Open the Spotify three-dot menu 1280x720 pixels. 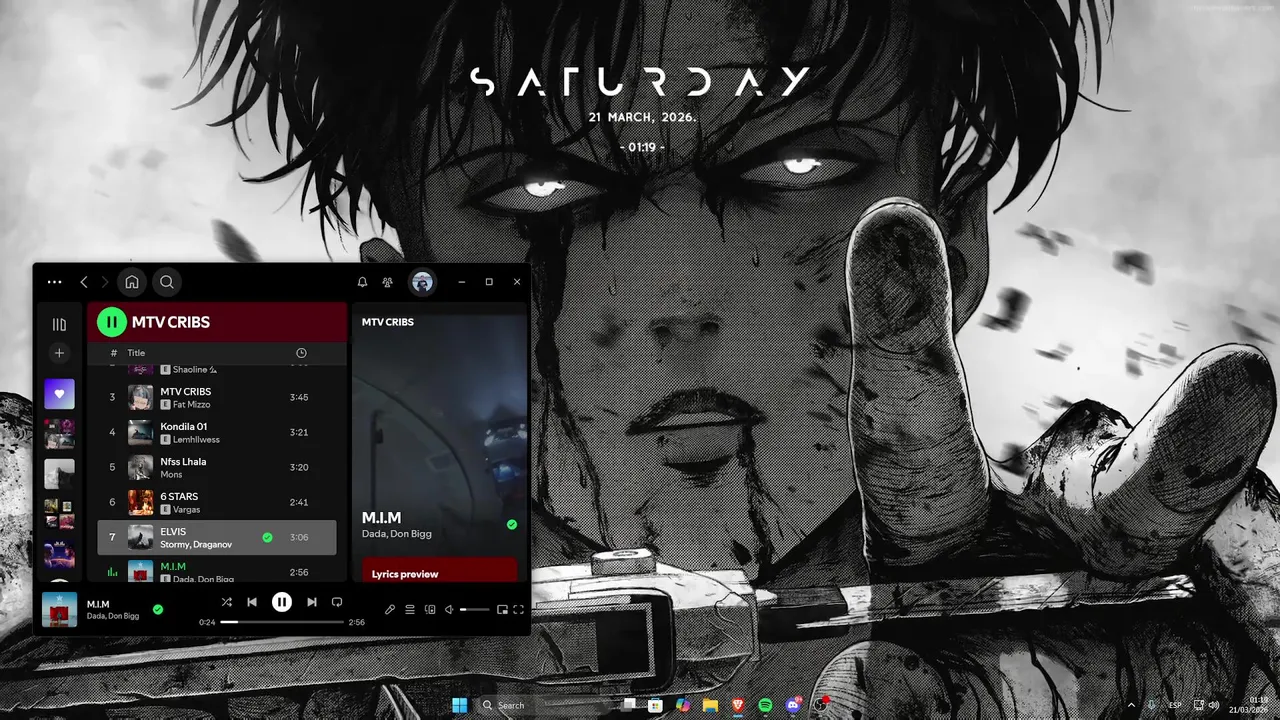click(54, 282)
